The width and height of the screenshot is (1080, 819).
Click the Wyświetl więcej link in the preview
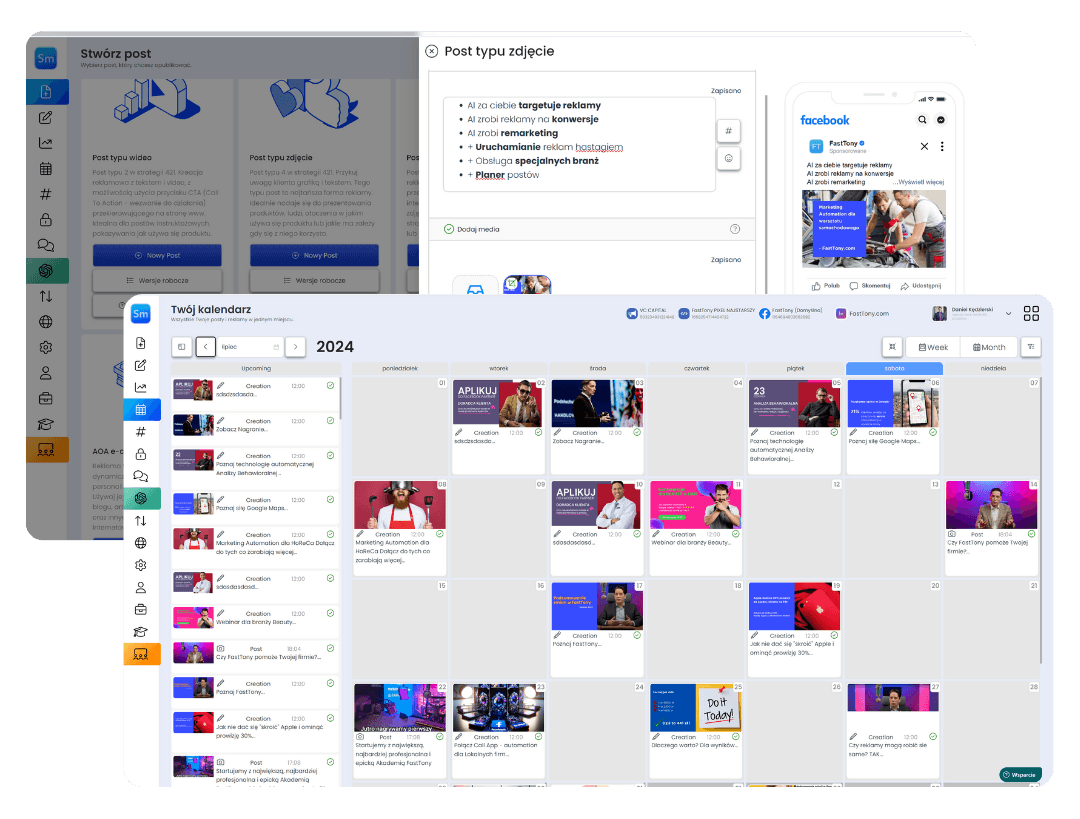[922, 183]
